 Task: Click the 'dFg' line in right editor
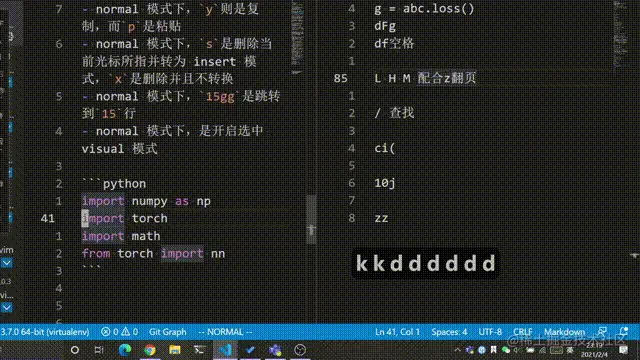pos(385,26)
